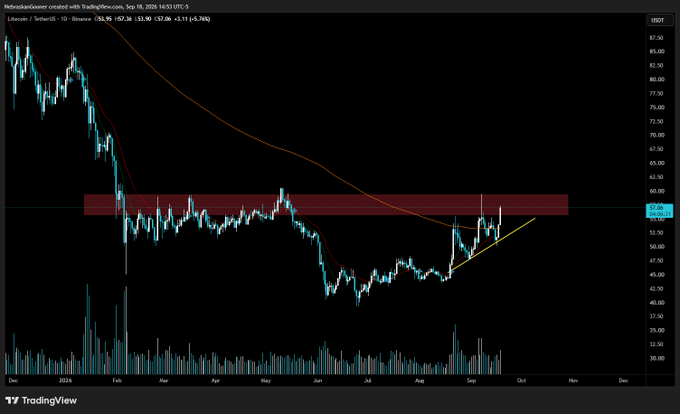Click the 65.00 price axis label
The width and height of the screenshot is (680, 414).
click(657, 163)
